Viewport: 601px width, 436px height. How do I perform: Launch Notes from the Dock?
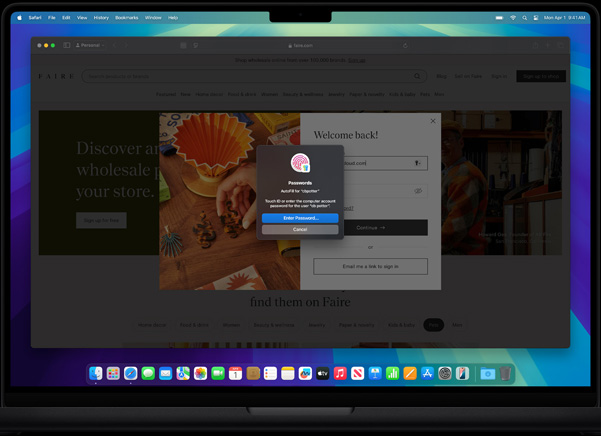(287, 373)
